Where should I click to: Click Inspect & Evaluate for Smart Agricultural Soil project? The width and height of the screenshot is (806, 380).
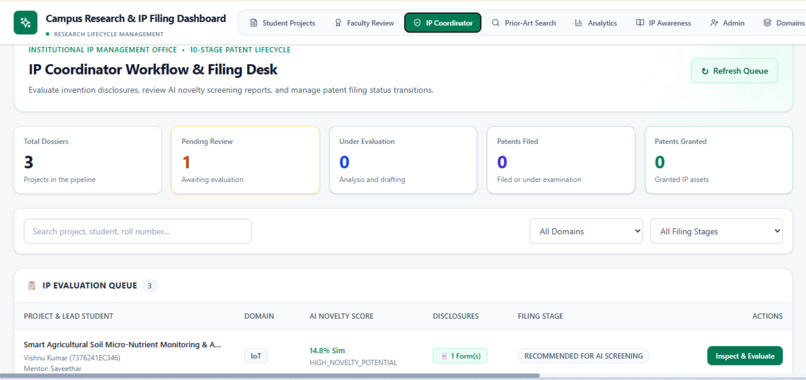point(745,356)
